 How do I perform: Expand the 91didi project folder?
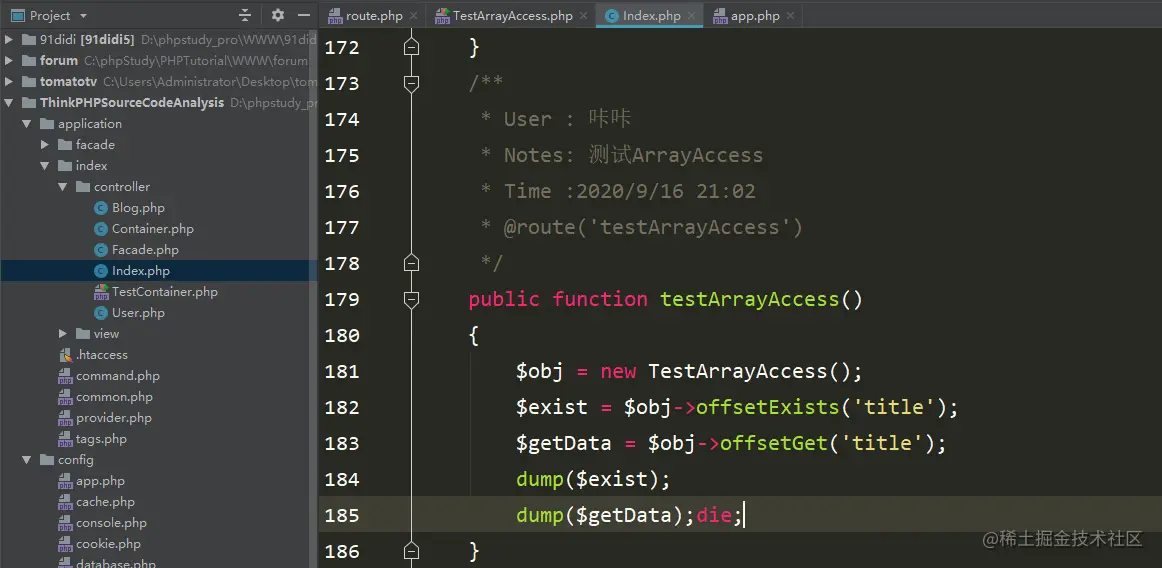9,39
